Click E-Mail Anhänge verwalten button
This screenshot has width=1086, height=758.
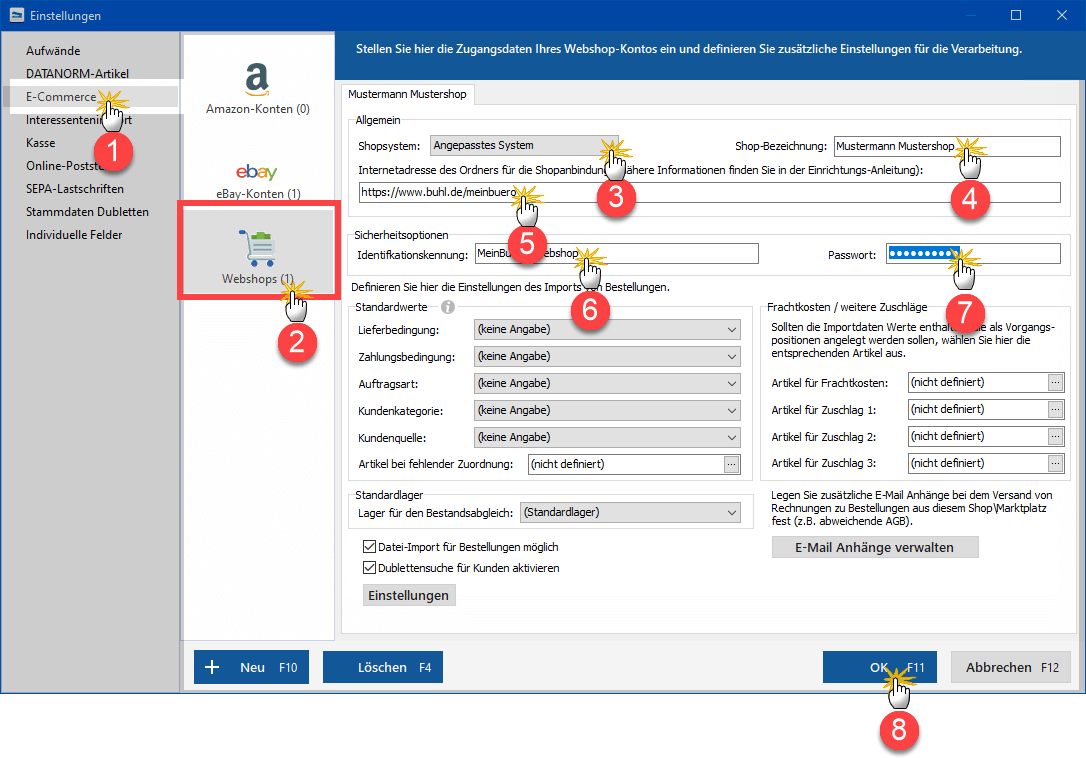click(875, 547)
